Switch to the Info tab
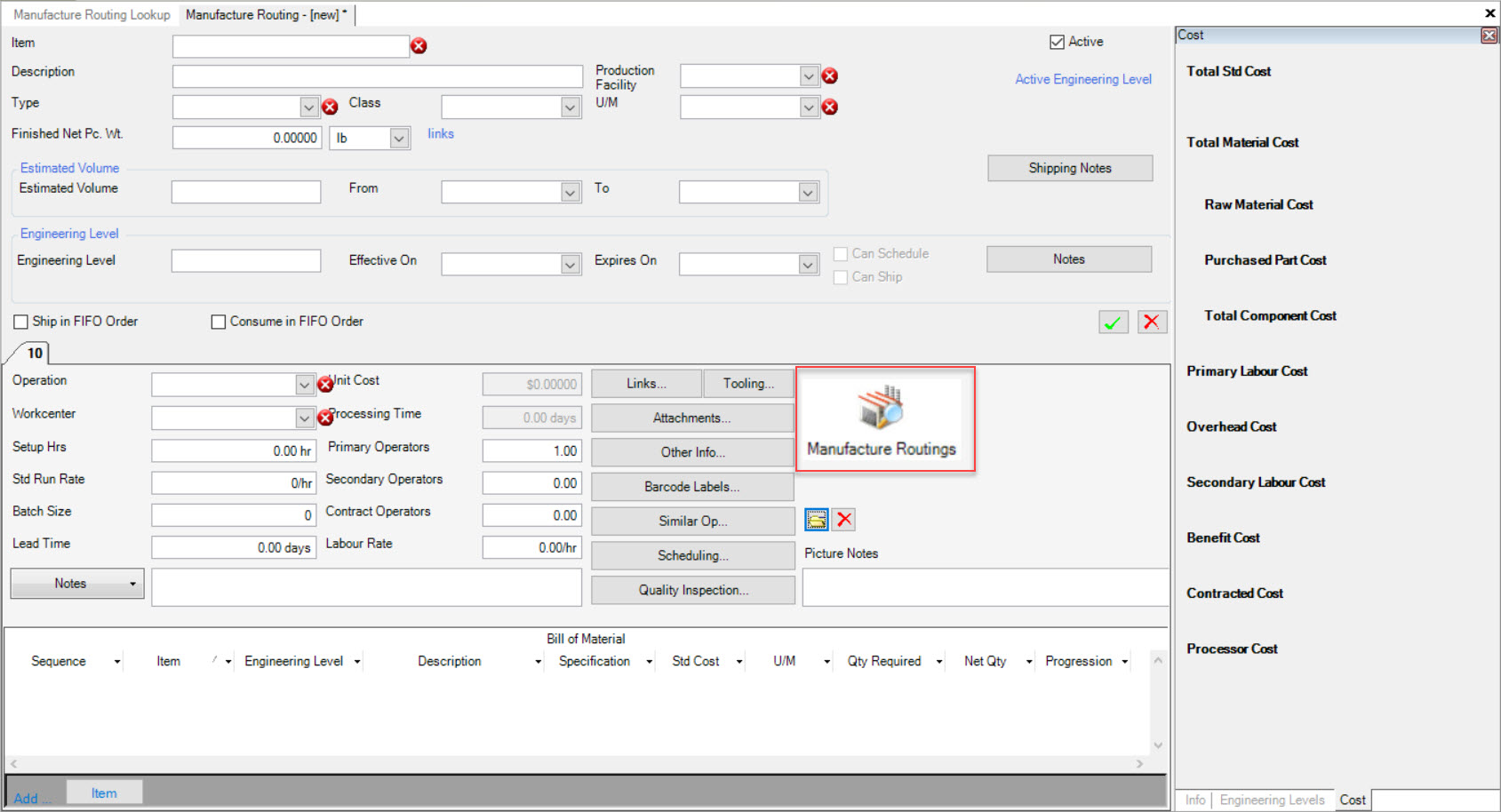This screenshot has width=1501, height=812. [x=1195, y=800]
